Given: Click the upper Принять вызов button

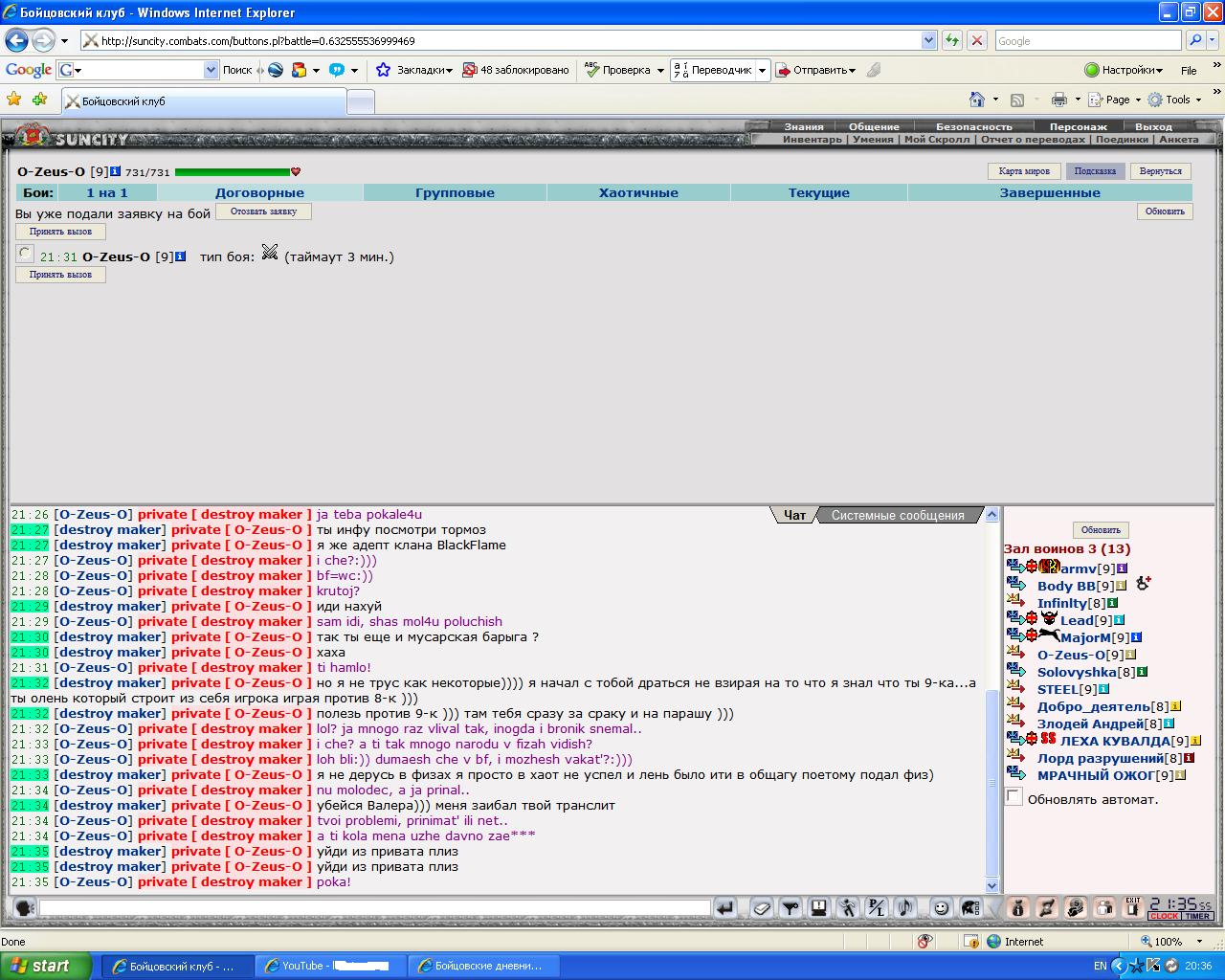Looking at the screenshot, I should pos(60,232).
